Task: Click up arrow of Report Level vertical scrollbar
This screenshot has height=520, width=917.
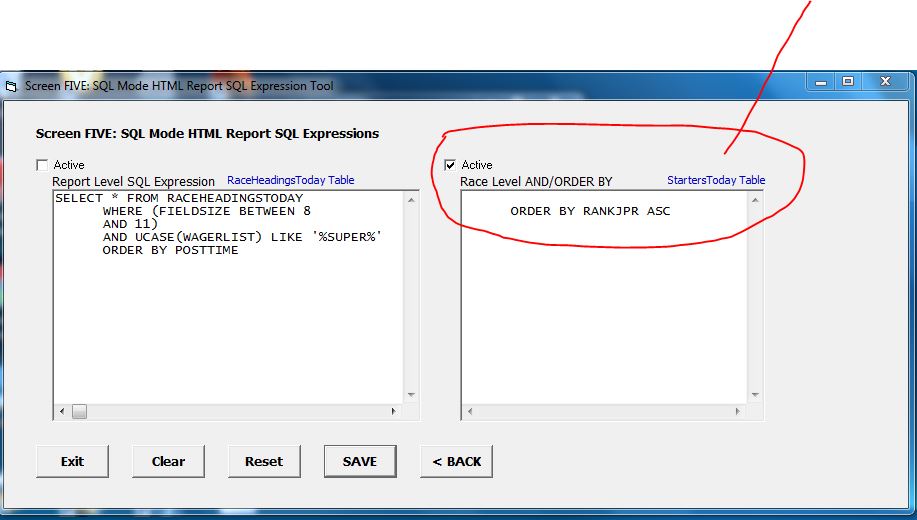Action: (411, 199)
